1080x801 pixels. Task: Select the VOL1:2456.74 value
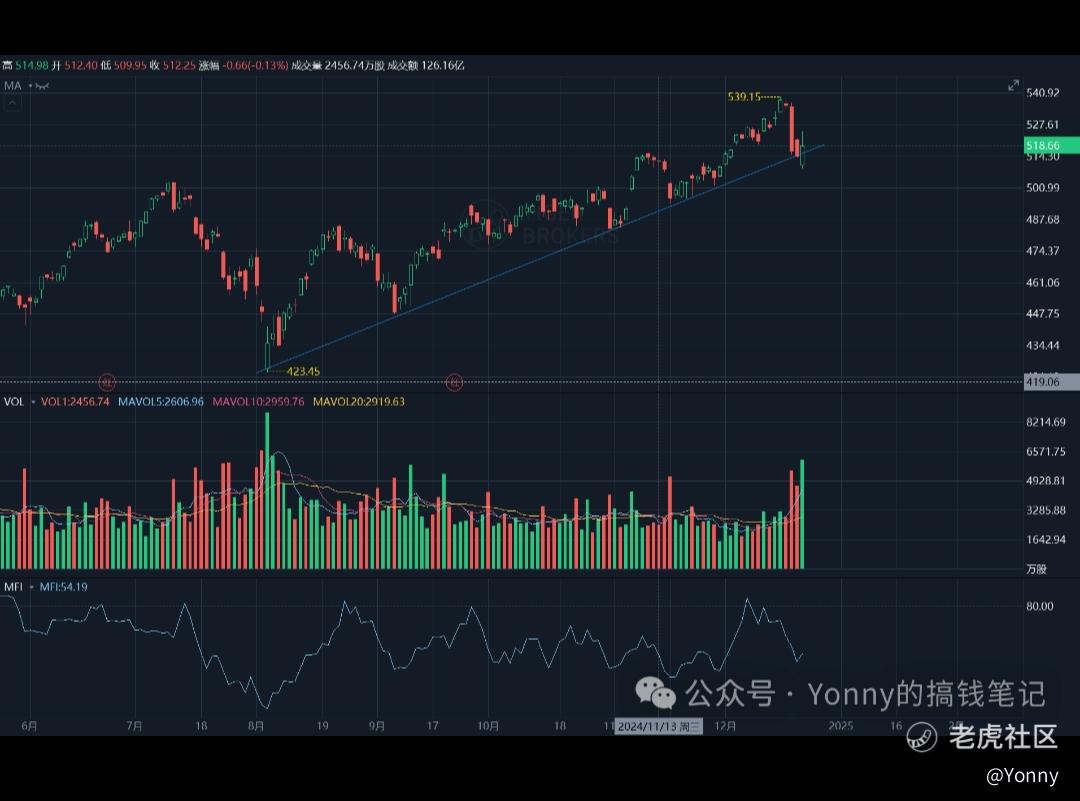pyautogui.click(x=75, y=402)
